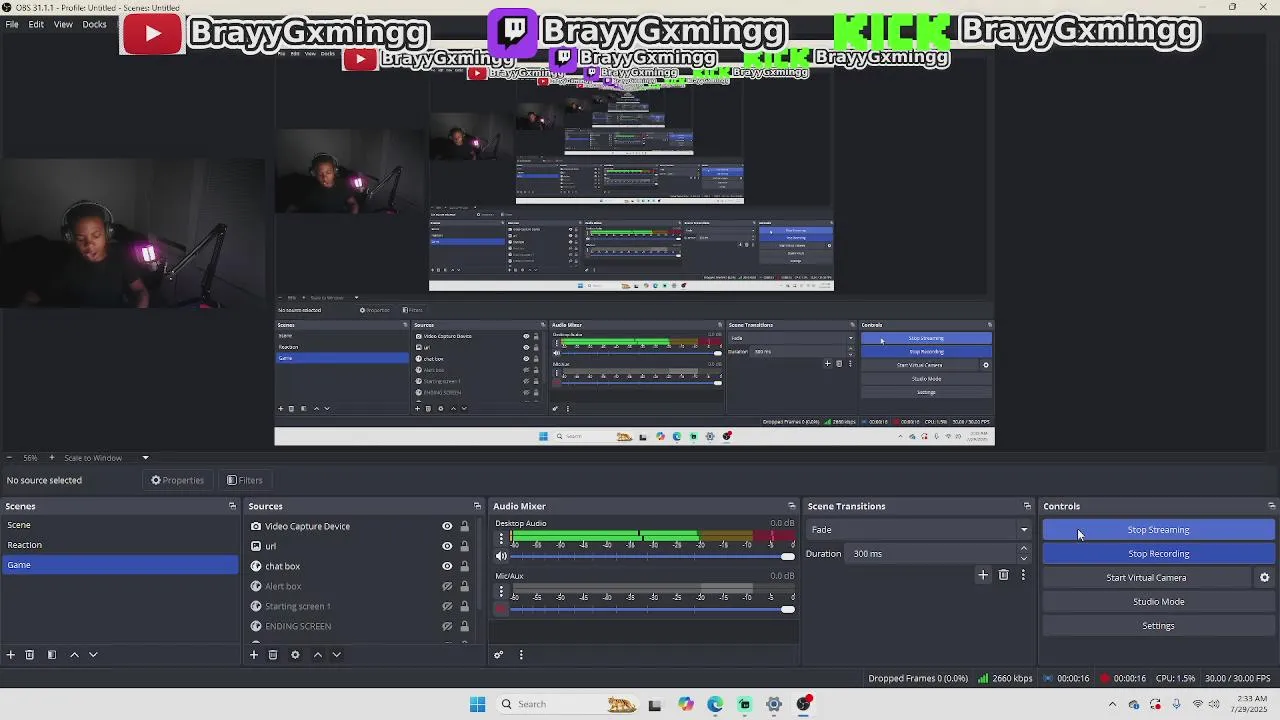The image size is (1280, 720).
Task: Delete source using Sources trash icon
Action: coord(273,655)
